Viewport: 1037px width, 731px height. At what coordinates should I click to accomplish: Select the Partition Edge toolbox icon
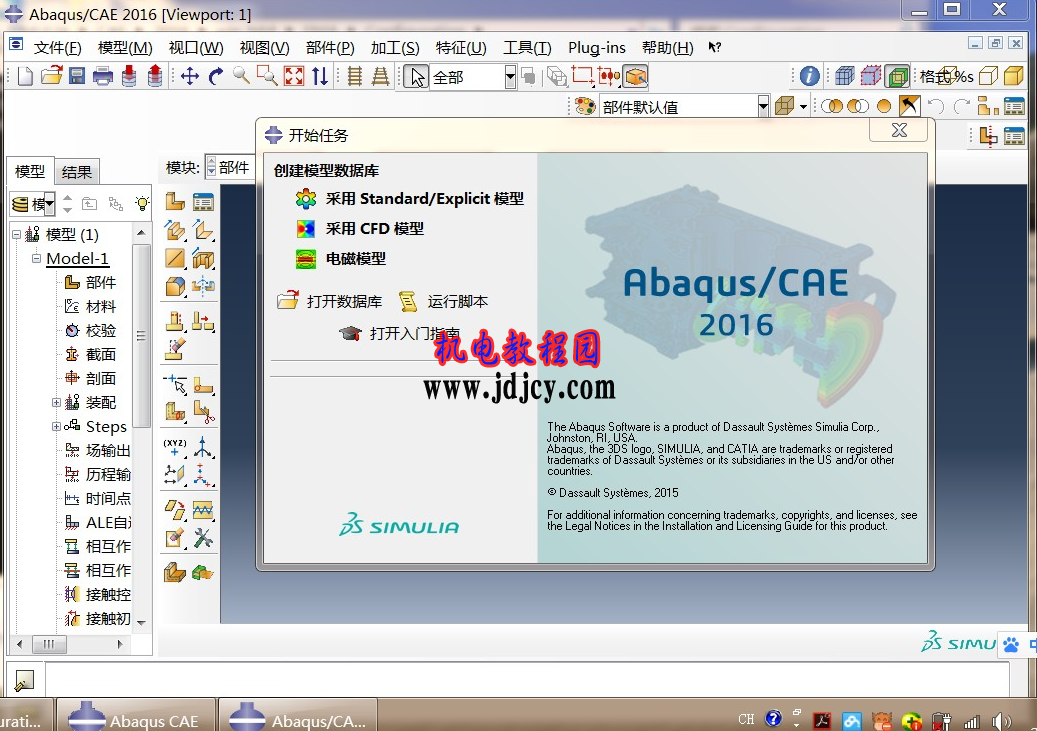[175, 382]
